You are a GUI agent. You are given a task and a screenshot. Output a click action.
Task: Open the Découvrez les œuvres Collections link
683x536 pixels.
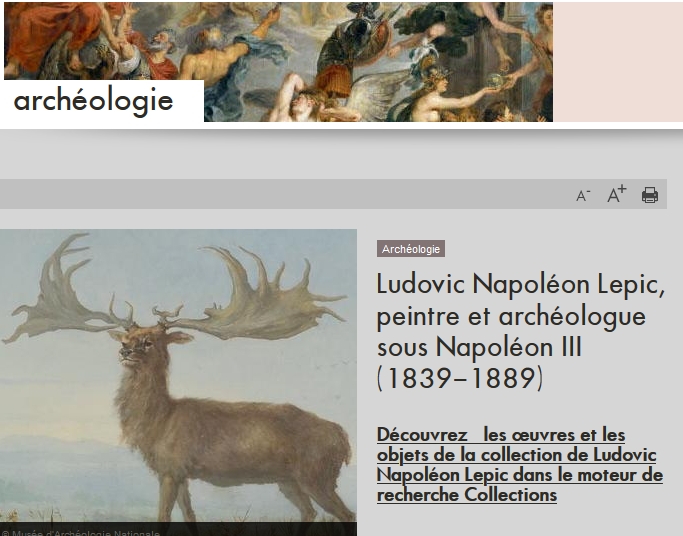[520, 465]
